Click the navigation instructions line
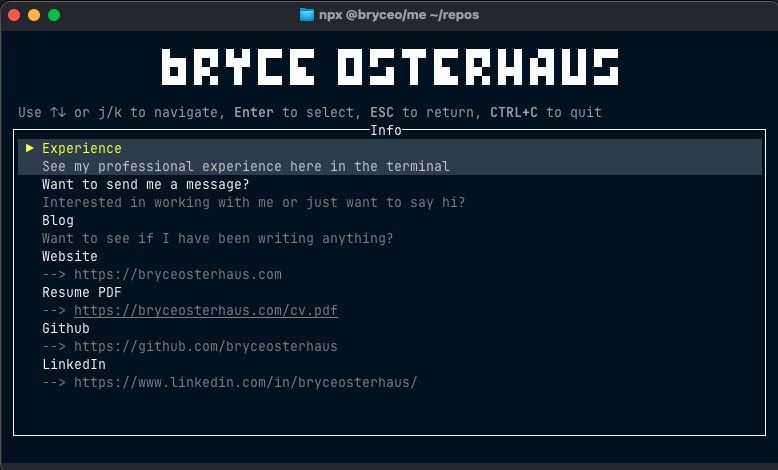This screenshot has height=470, width=778. pos(310,113)
